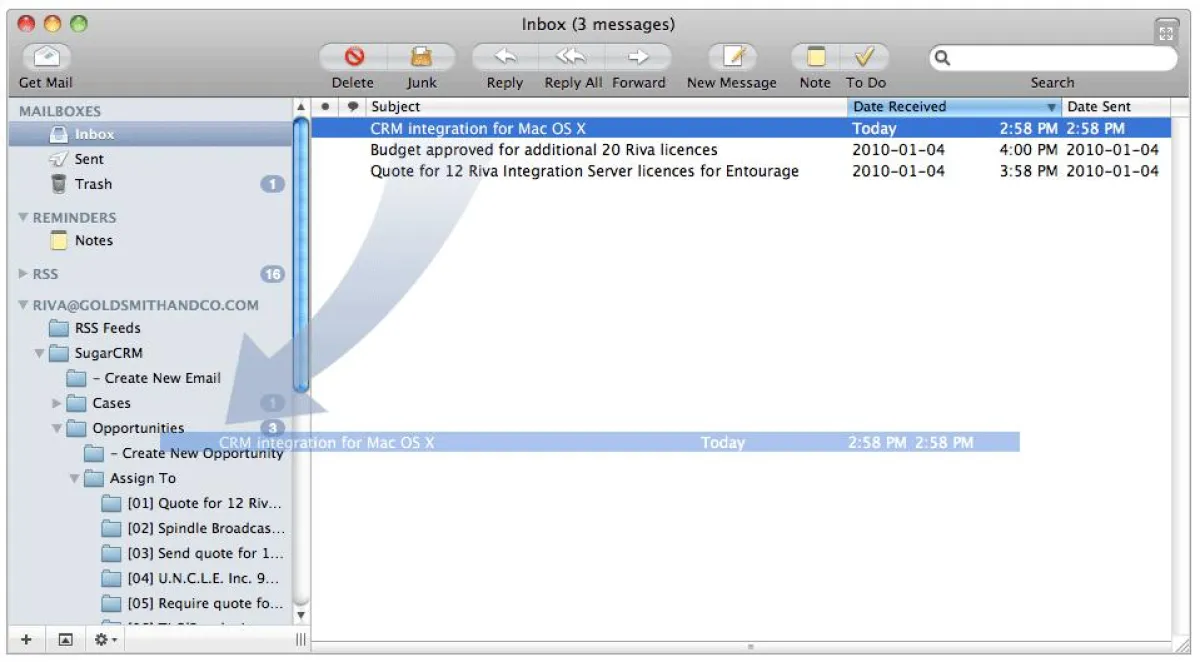Open Budget approved for additional 20 Riva licences email
Image resolution: width=1200 pixels, height=662 pixels.
543,150
